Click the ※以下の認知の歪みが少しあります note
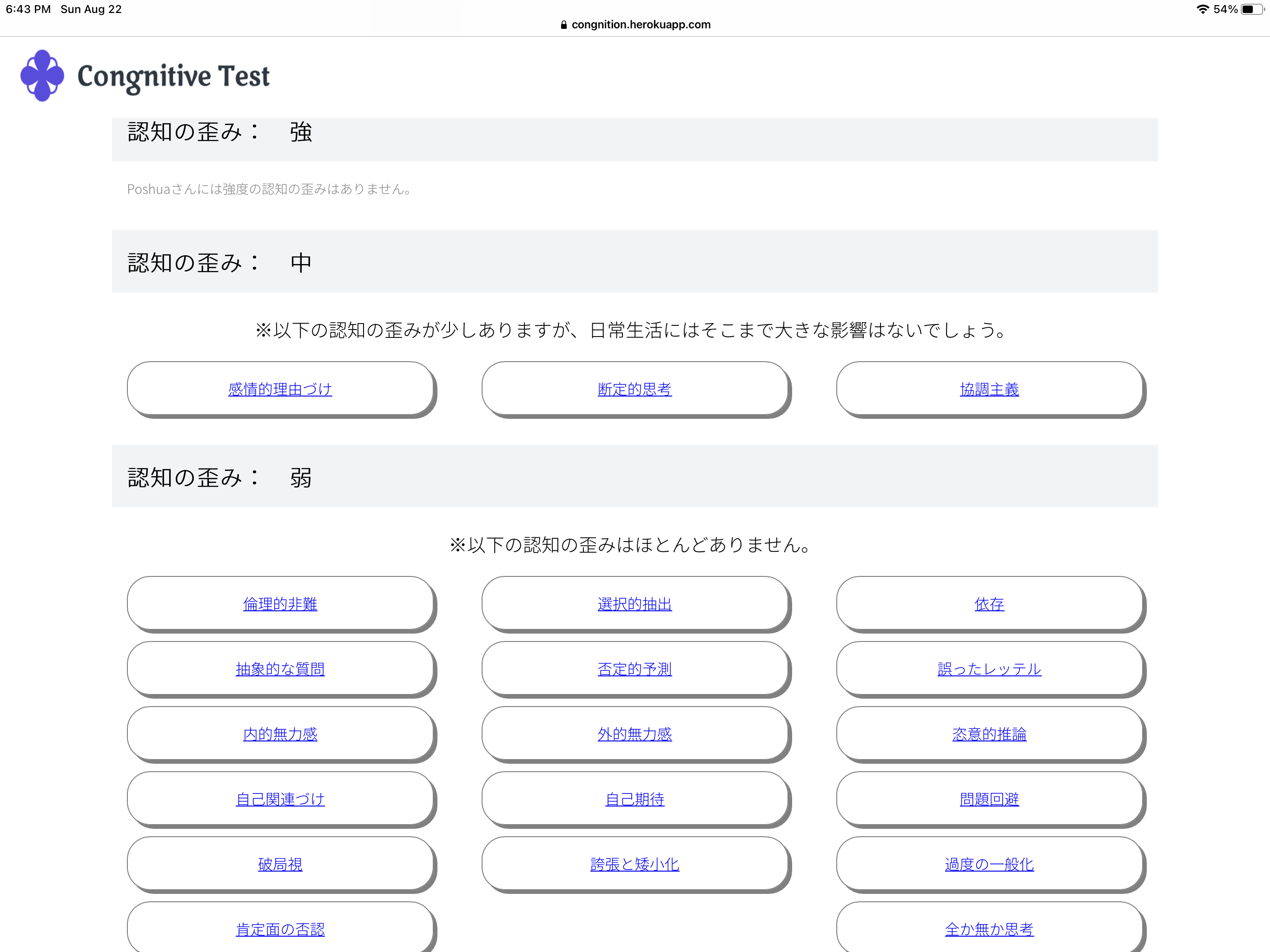The image size is (1270, 952). (632, 330)
